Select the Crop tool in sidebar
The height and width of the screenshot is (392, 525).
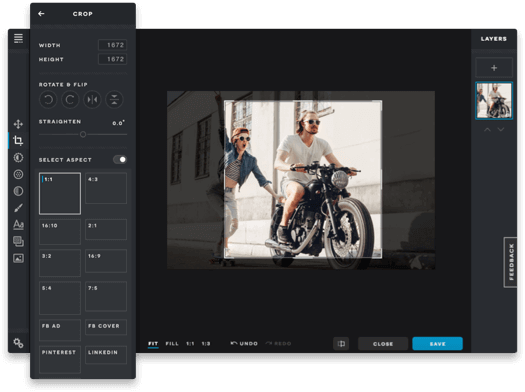coord(18,141)
